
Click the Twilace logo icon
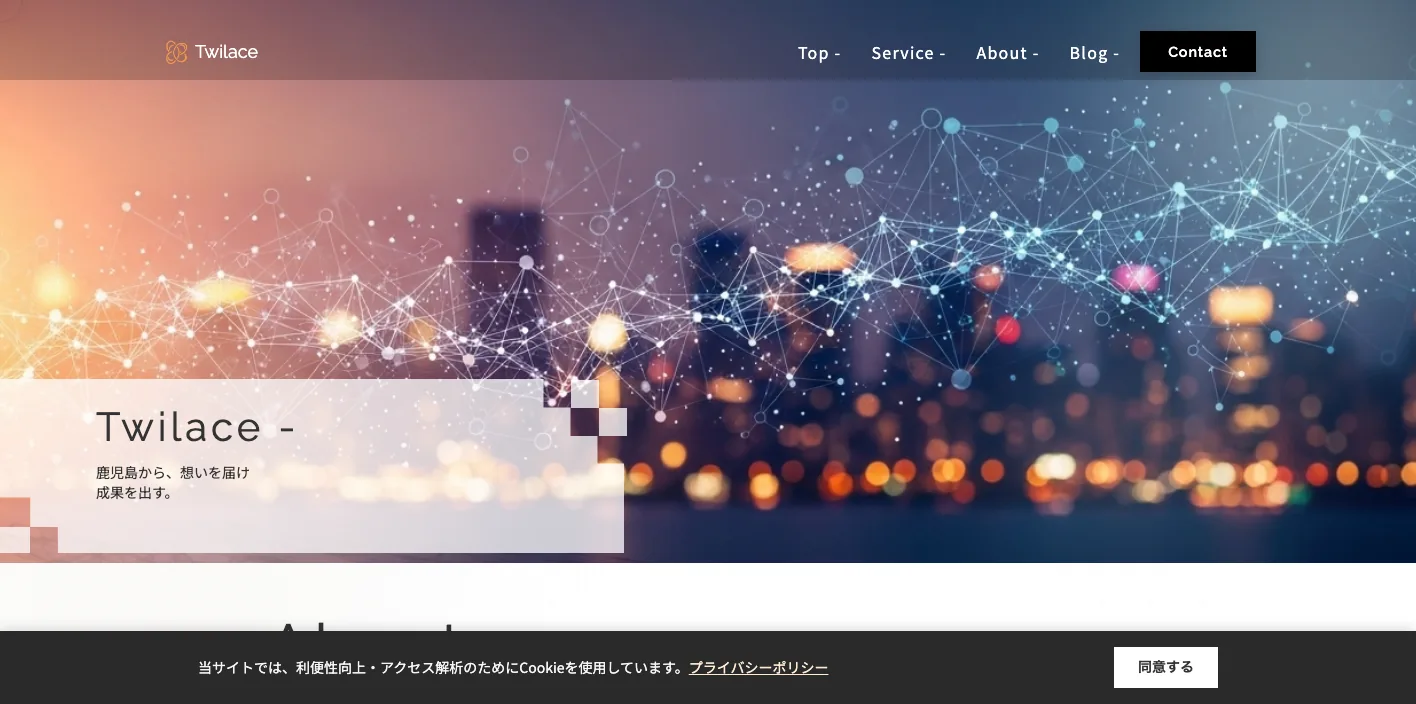coord(176,52)
